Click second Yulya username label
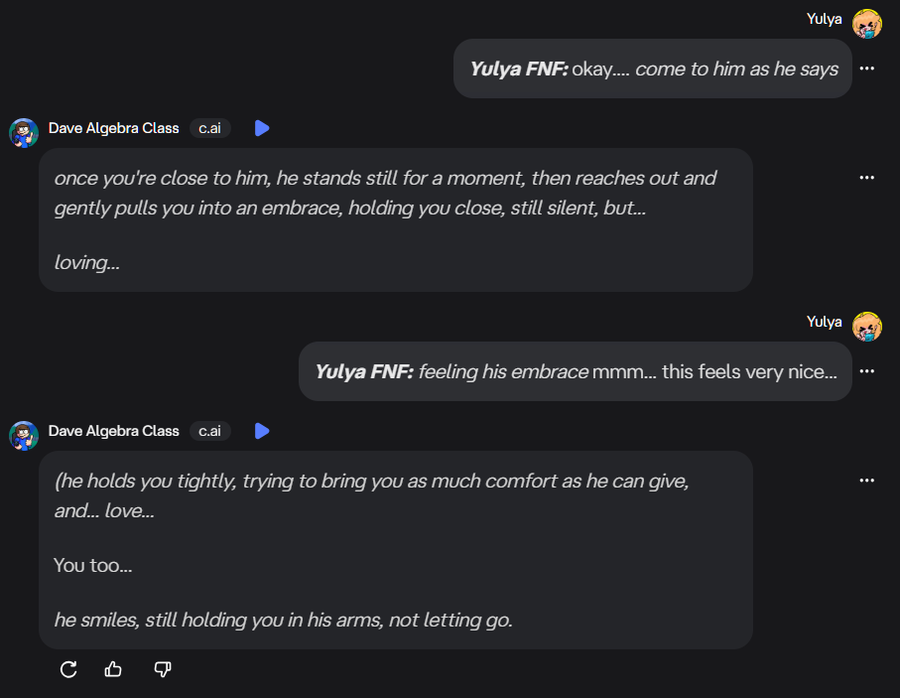 point(824,322)
